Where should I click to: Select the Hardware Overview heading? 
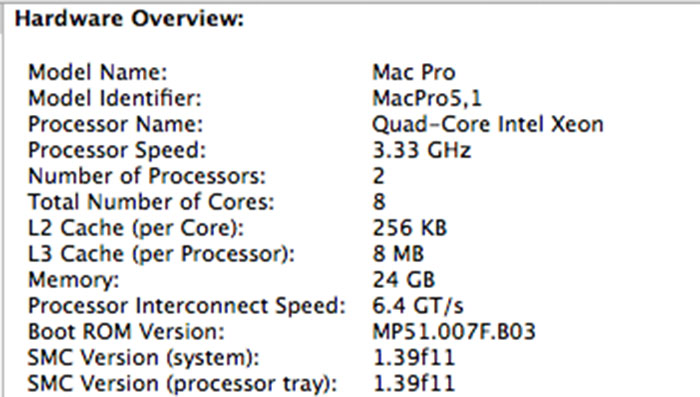click(129, 19)
